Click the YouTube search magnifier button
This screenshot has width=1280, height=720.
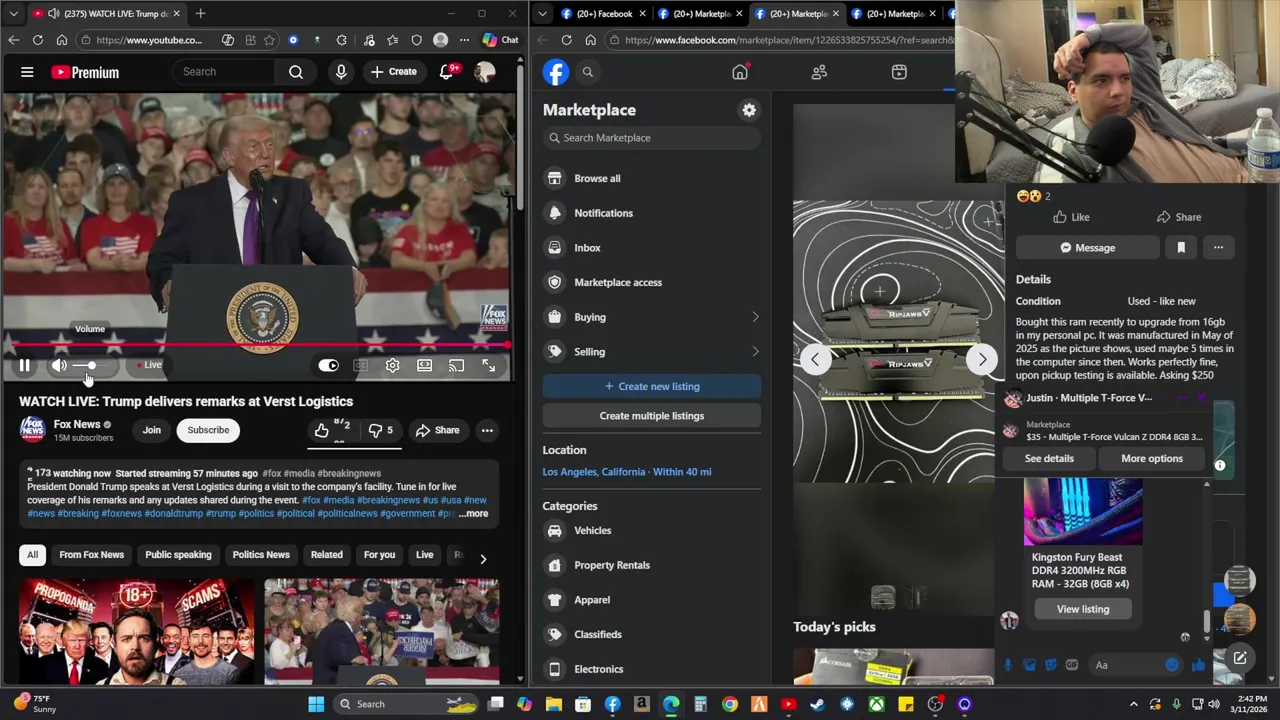296,72
